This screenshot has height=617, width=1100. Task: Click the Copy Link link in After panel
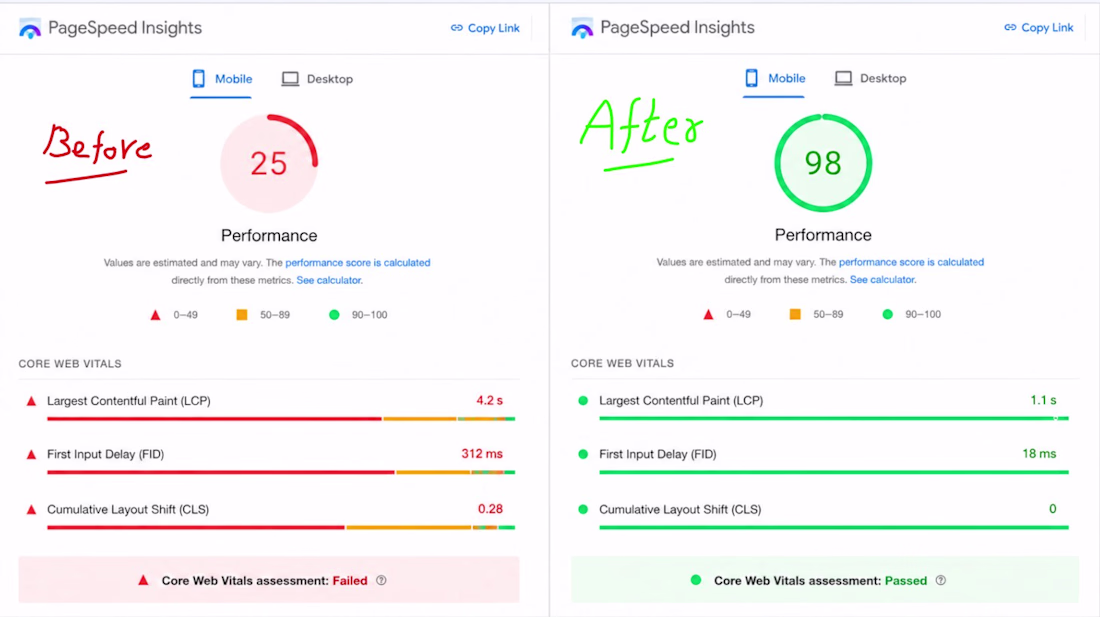(x=1039, y=27)
